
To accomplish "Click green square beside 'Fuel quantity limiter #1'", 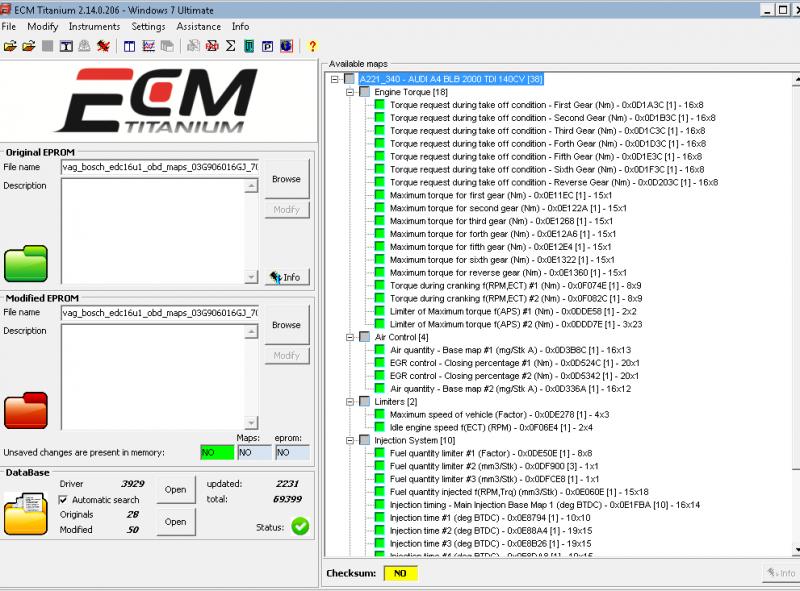I will click(x=380, y=453).
